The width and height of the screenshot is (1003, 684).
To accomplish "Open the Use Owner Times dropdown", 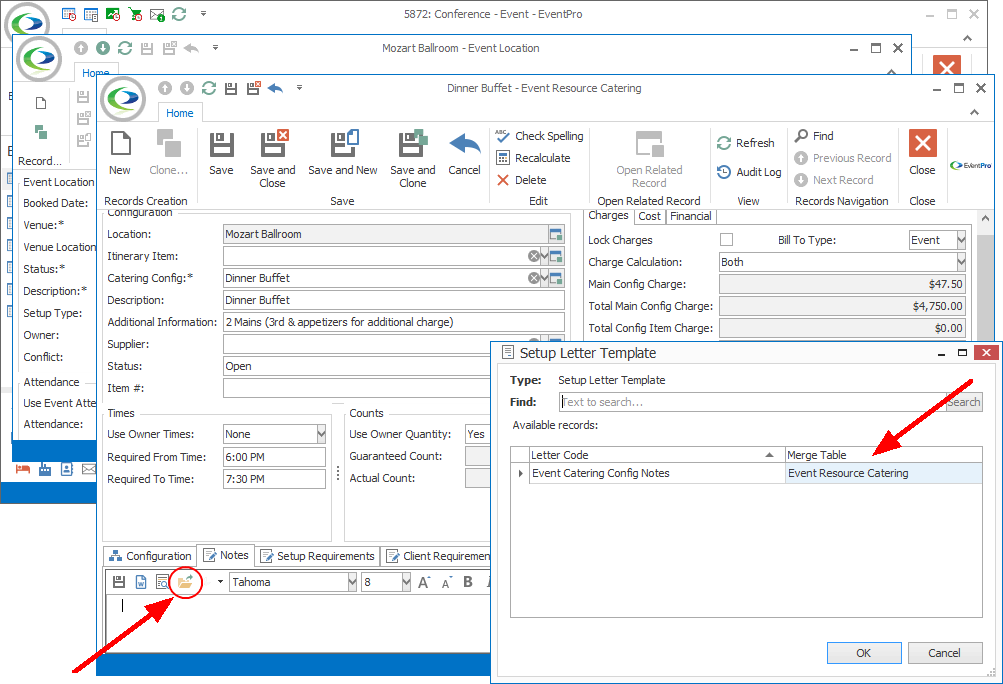I will (x=321, y=434).
